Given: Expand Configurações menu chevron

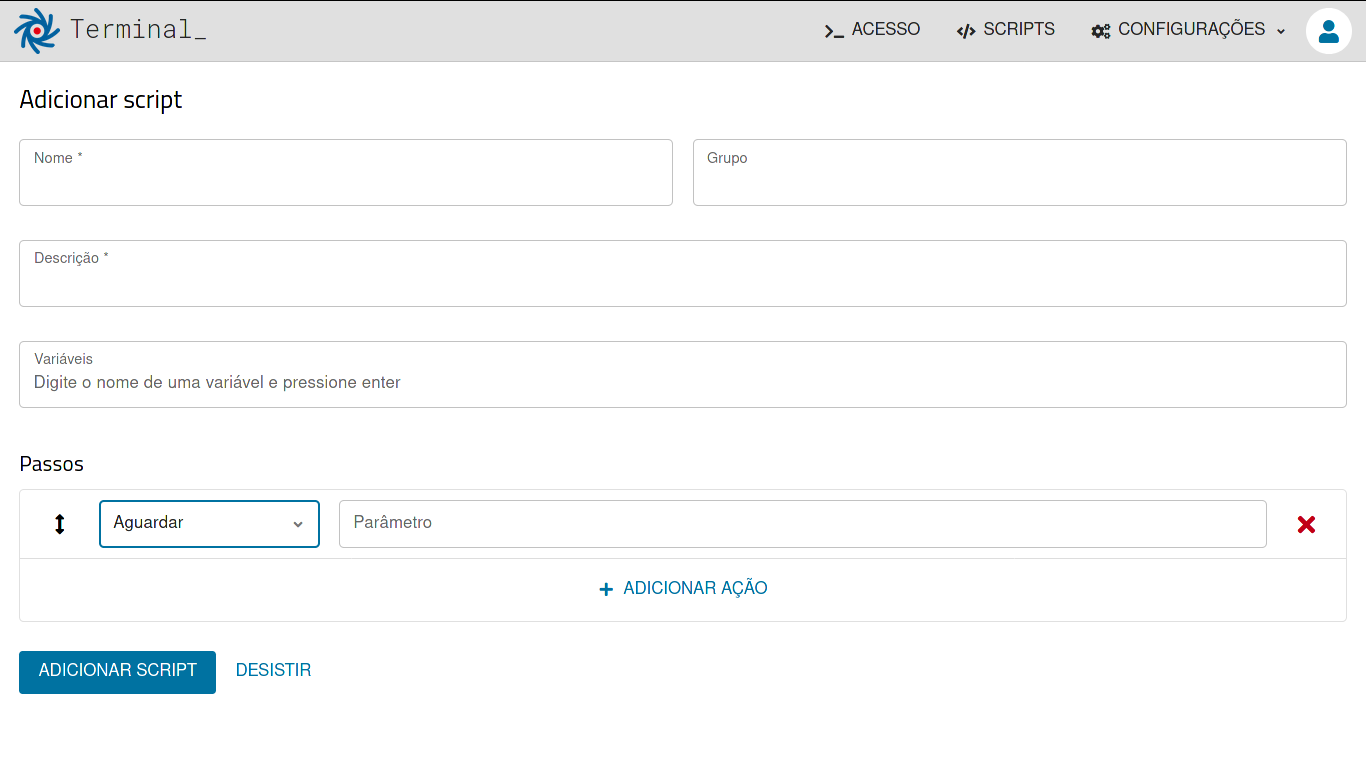Looking at the screenshot, I should coord(1281,31).
